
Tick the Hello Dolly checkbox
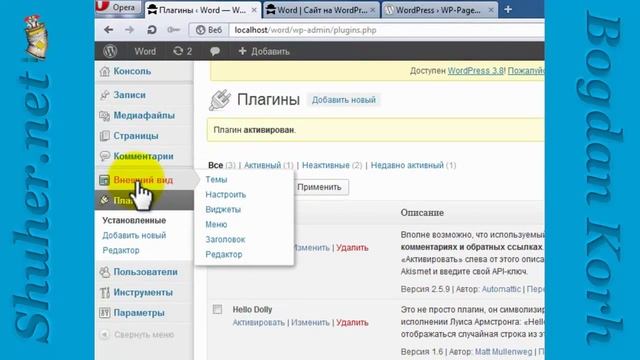coord(217,309)
